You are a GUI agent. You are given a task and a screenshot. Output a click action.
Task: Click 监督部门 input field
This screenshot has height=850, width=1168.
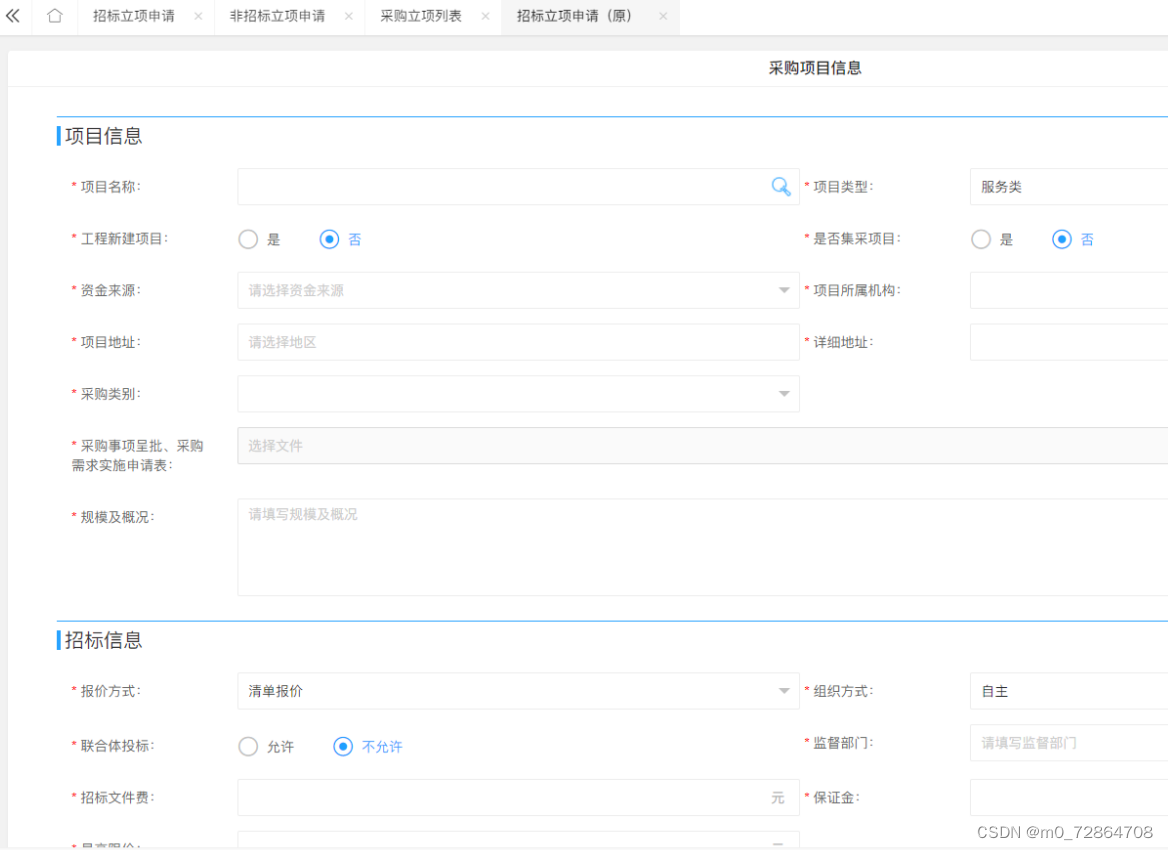tap(1069, 743)
